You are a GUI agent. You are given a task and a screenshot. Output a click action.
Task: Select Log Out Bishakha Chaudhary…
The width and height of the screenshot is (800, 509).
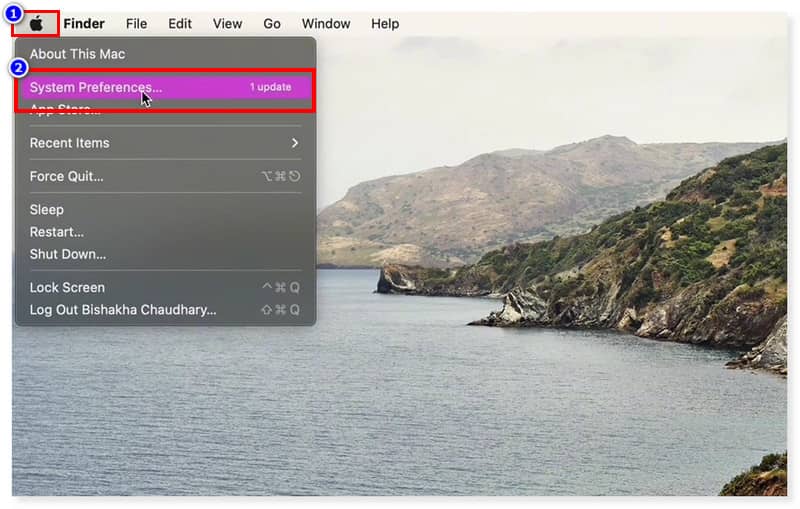tap(165, 310)
